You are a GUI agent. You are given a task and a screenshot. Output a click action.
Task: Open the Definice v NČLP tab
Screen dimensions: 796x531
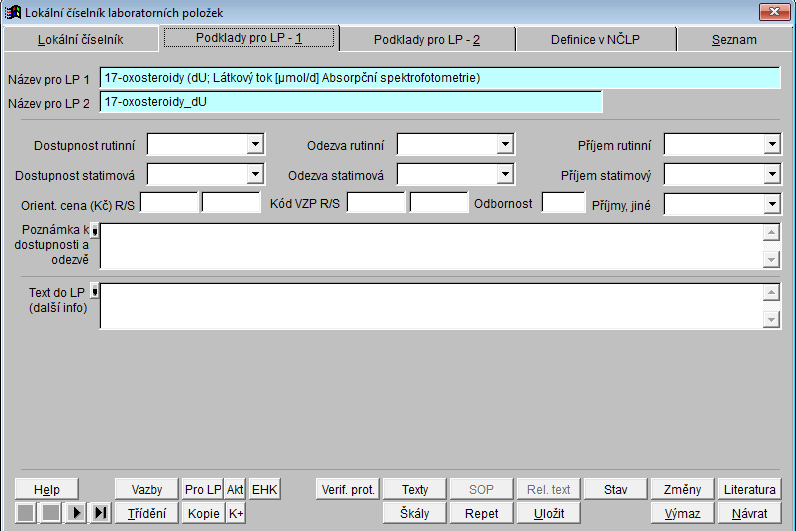pyautogui.click(x=596, y=40)
